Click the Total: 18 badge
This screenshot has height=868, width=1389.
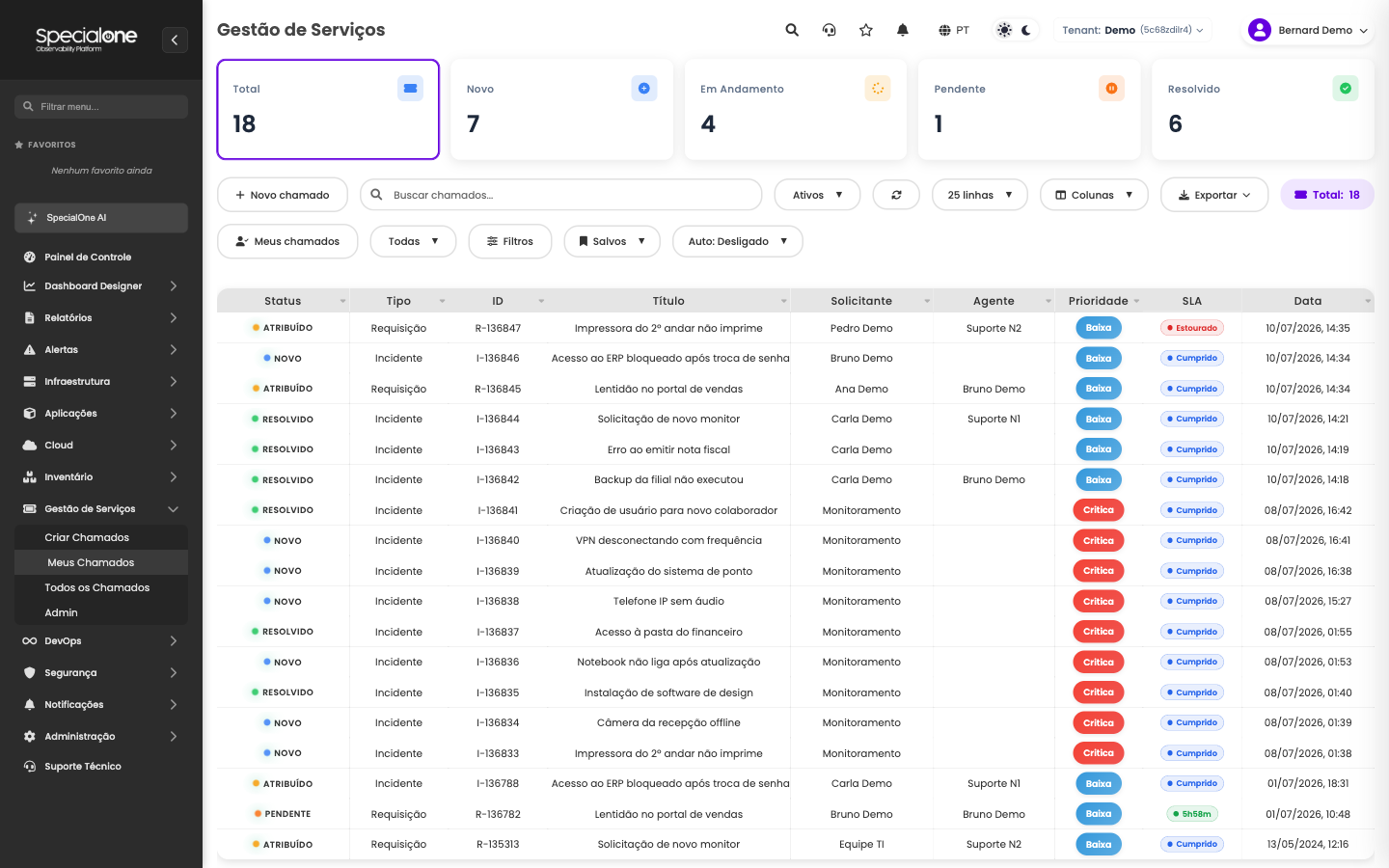pyautogui.click(x=1327, y=195)
